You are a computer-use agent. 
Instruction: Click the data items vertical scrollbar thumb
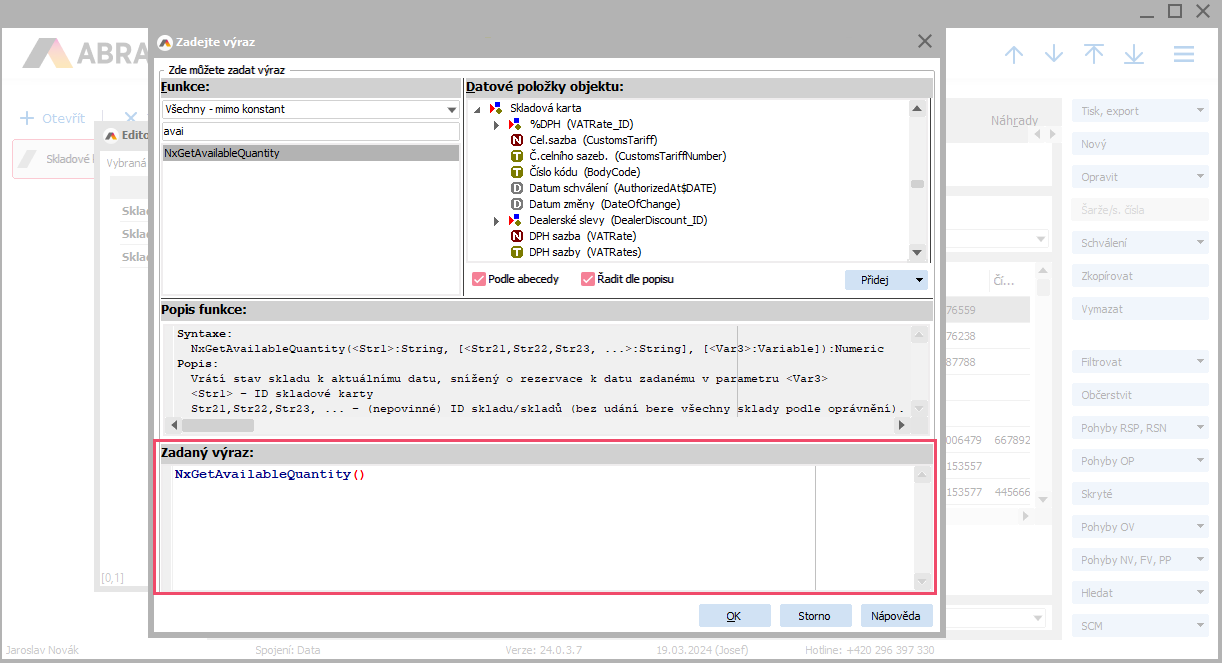(917, 184)
